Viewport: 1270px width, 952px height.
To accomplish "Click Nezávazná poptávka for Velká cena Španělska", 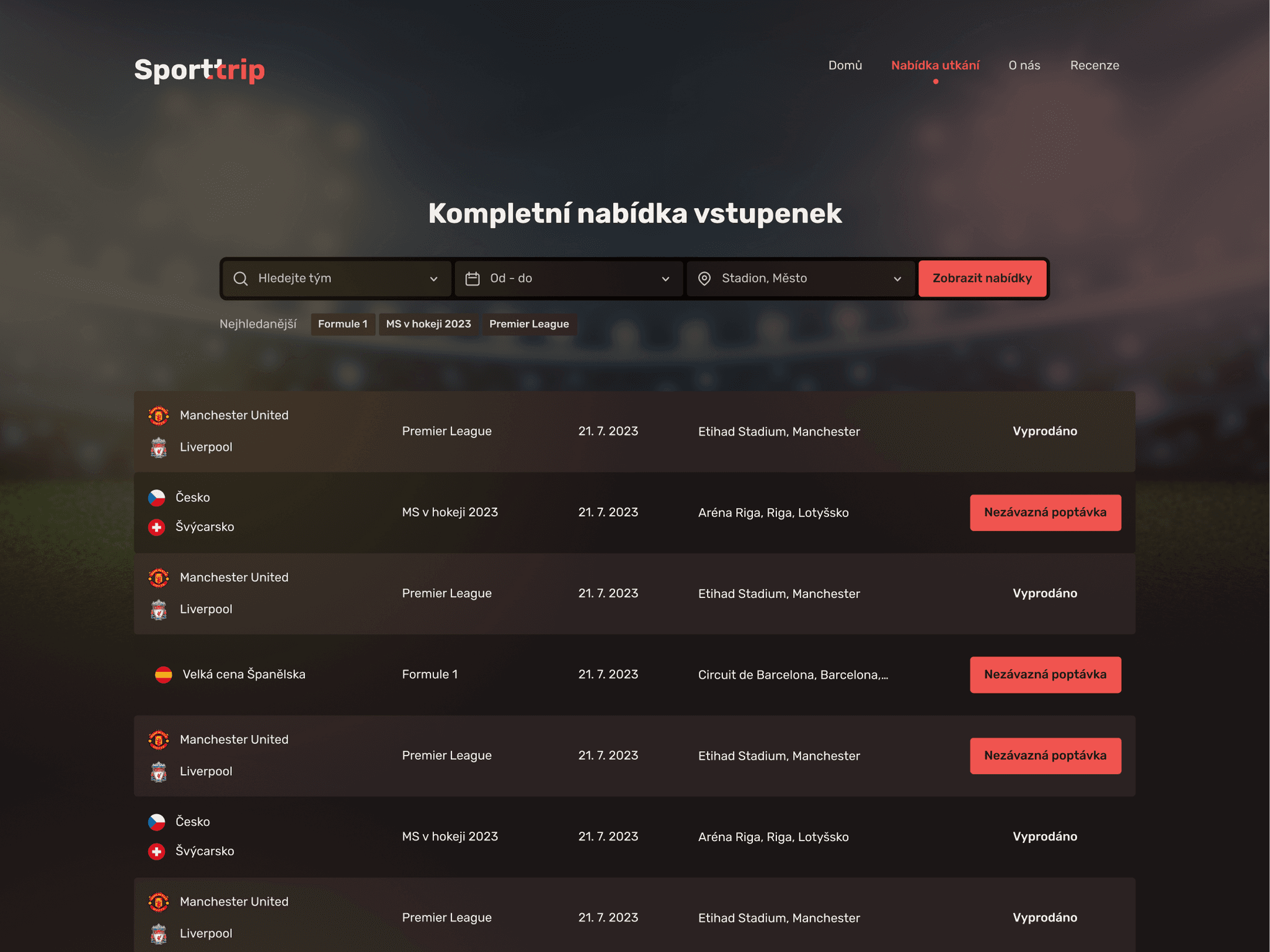I will click(x=1044, y=674).
